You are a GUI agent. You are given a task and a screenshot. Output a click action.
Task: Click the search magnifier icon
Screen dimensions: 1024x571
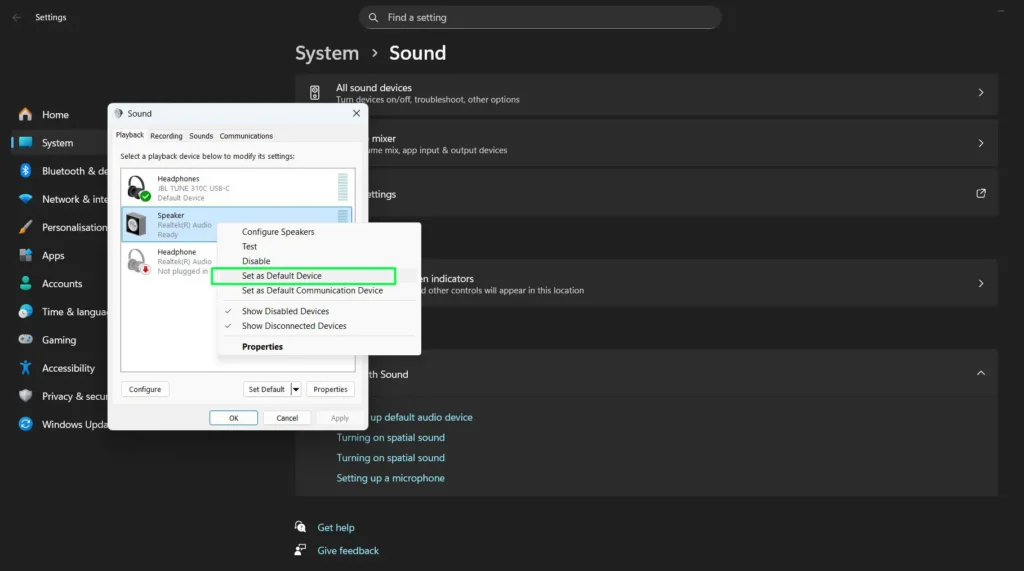[x=373, y=18]
